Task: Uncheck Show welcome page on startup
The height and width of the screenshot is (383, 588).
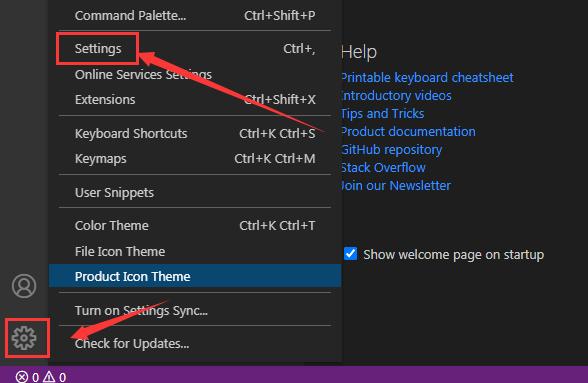Action: pos(351,254)
